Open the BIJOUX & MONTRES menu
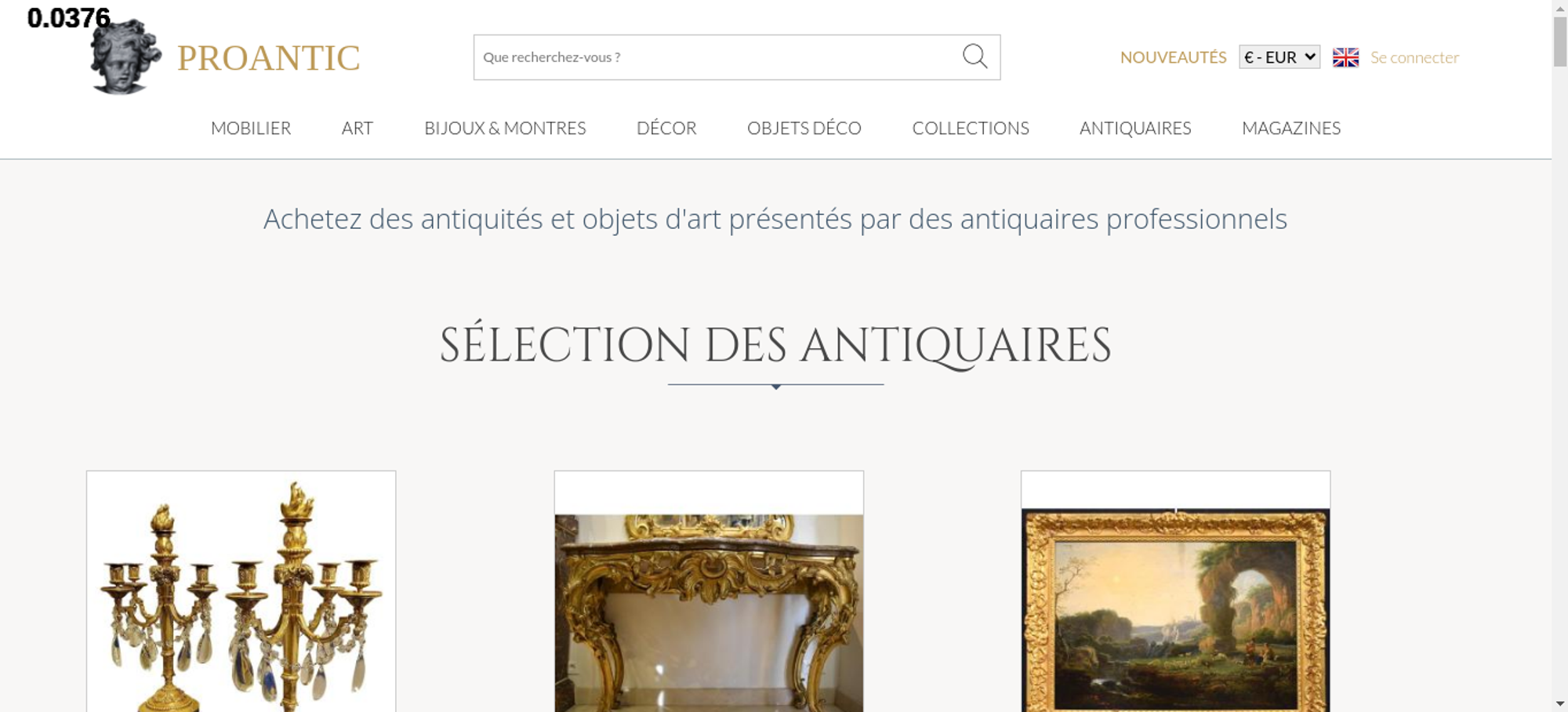 [505, 128]
